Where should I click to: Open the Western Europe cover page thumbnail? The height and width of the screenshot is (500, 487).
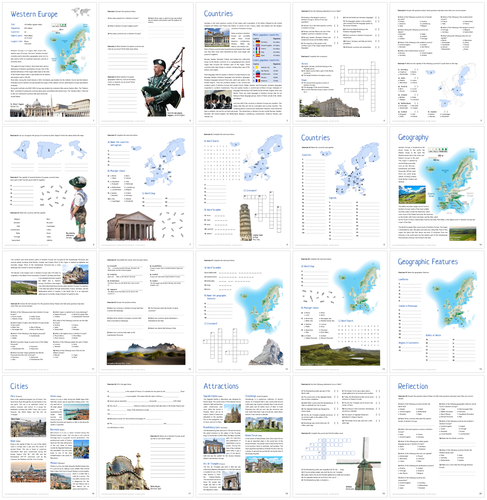click(x=50, y=63)
